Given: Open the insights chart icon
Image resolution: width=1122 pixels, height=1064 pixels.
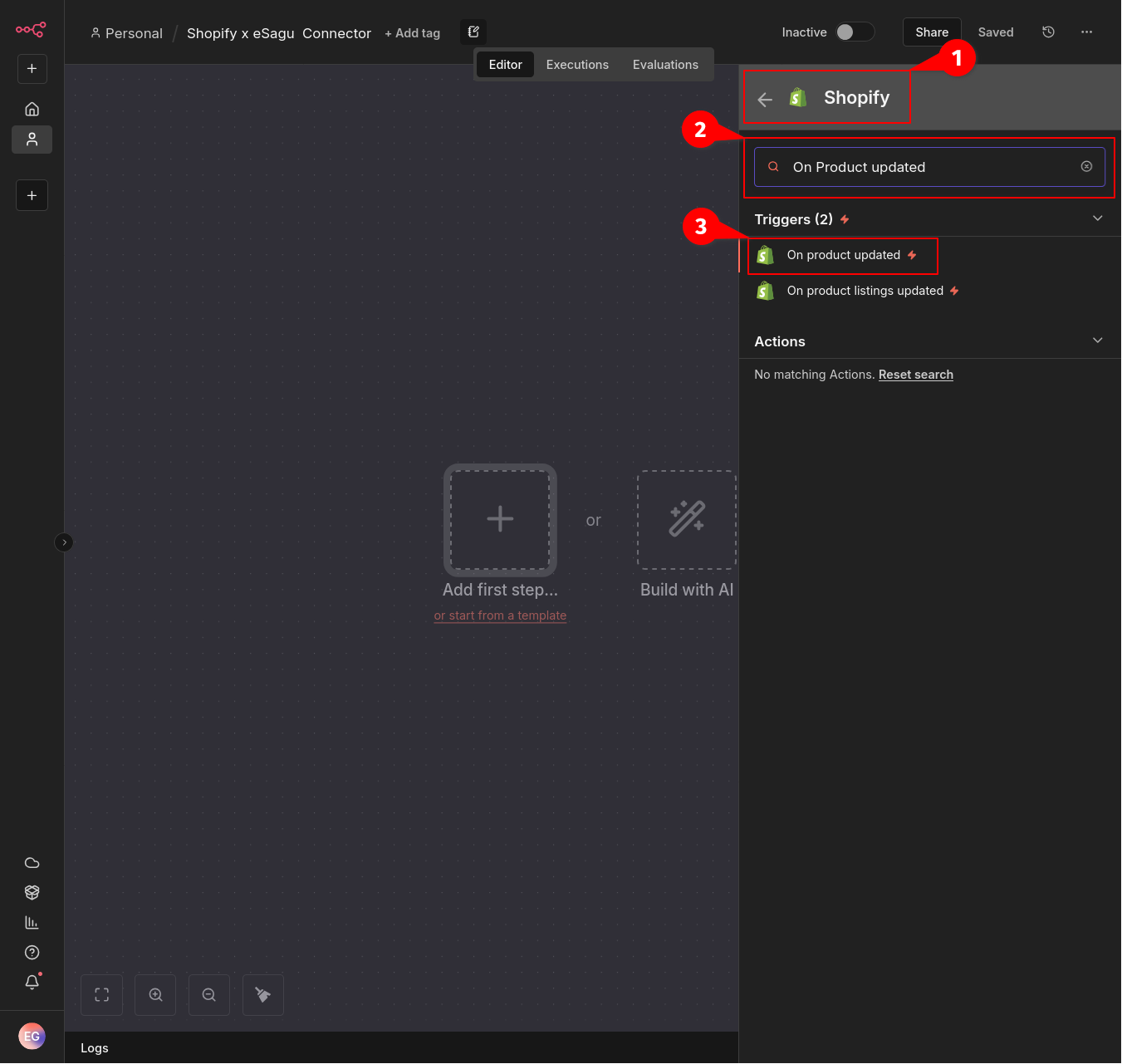Looking at the screenshot, I should point(32,923).
